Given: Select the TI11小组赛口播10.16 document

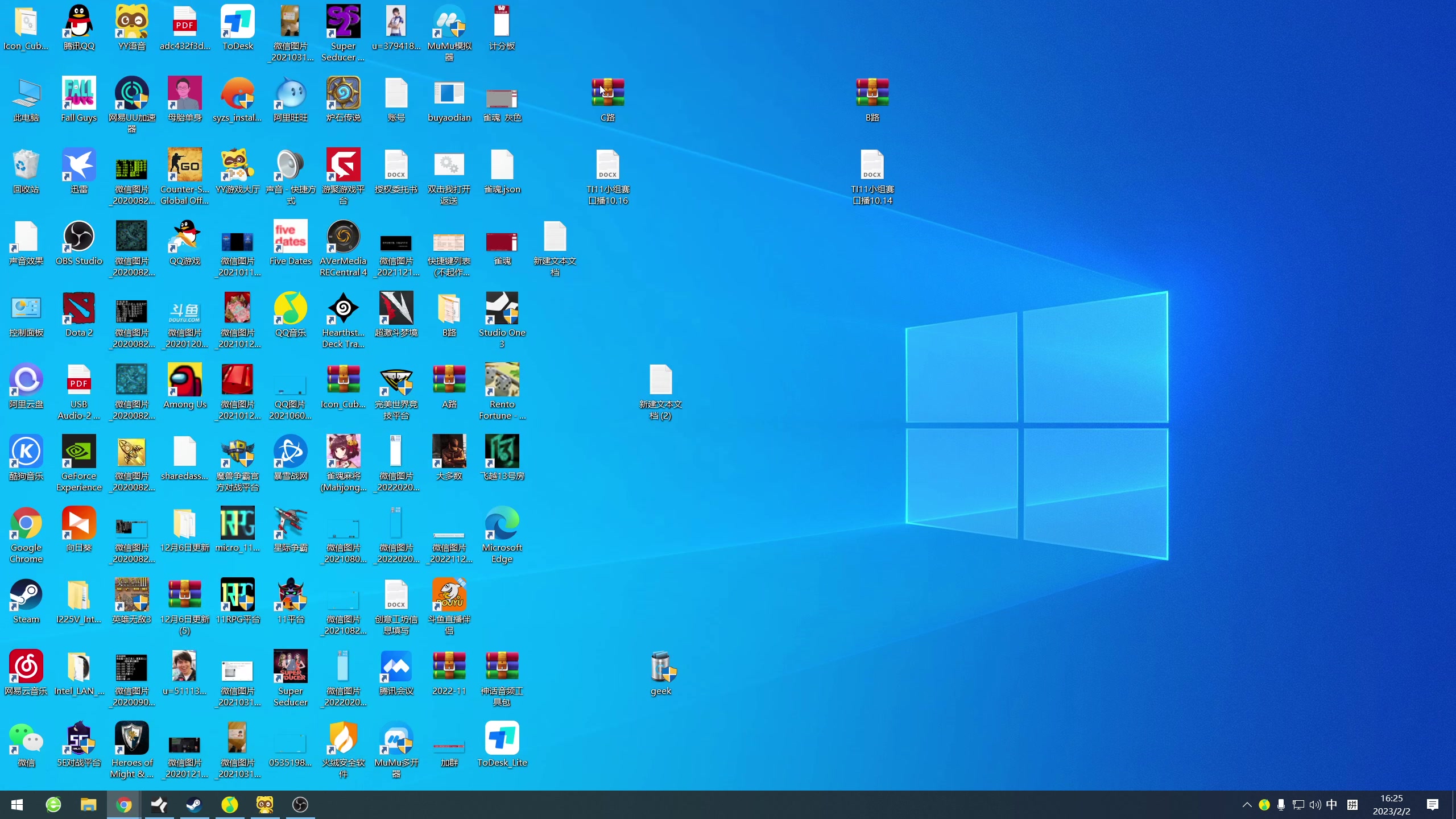Looking at the screenshot, I should click(x=608, y=176).
